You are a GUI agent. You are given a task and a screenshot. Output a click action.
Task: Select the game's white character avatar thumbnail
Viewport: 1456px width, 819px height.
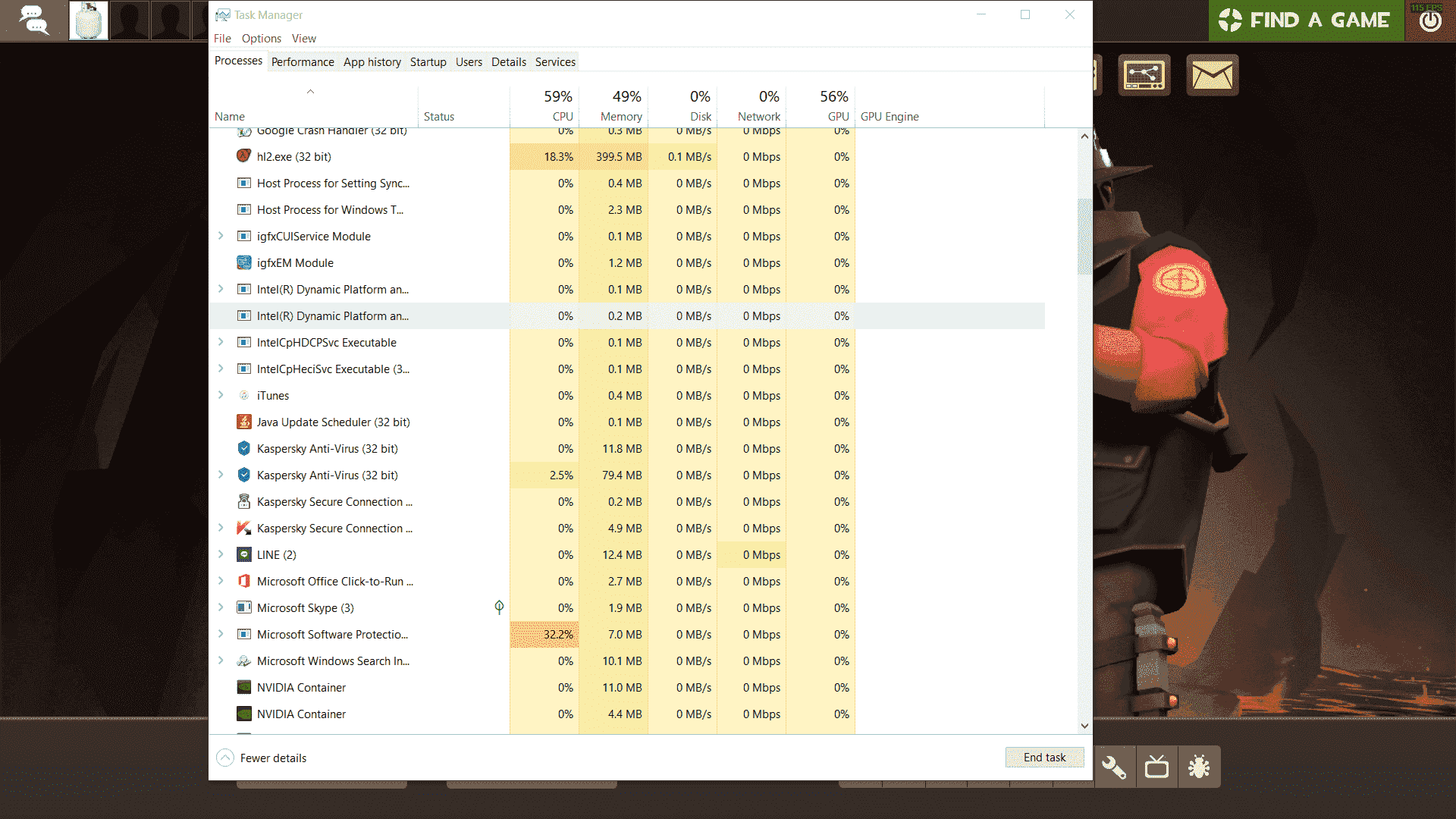[89, 20]
